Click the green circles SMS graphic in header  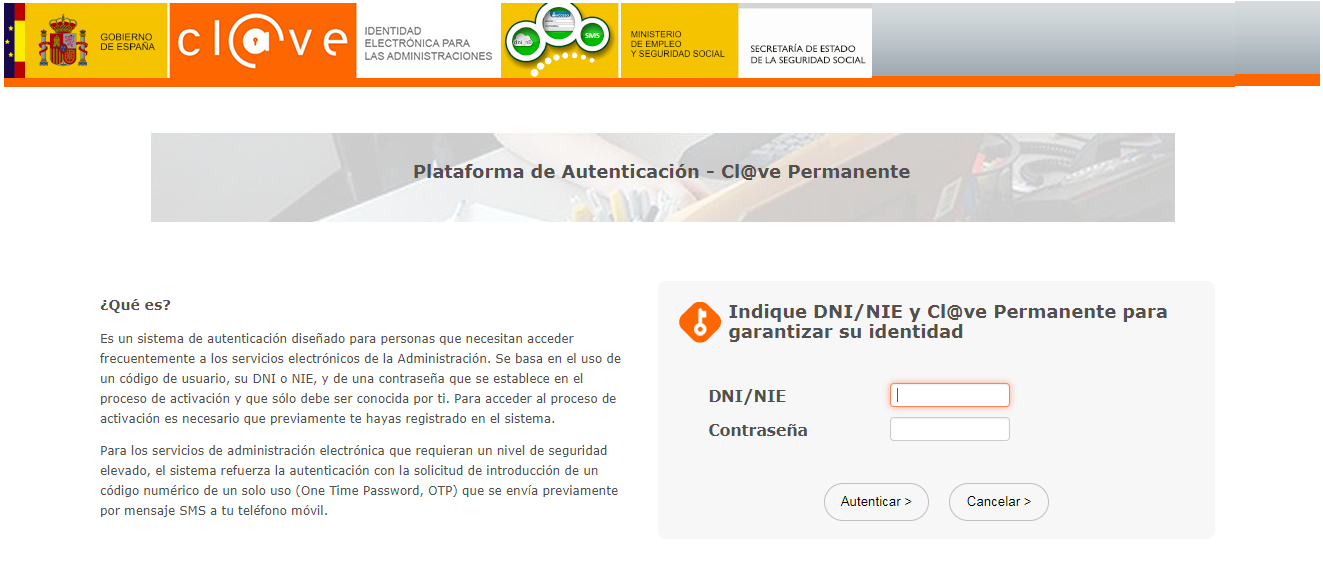tap(560, 41)
